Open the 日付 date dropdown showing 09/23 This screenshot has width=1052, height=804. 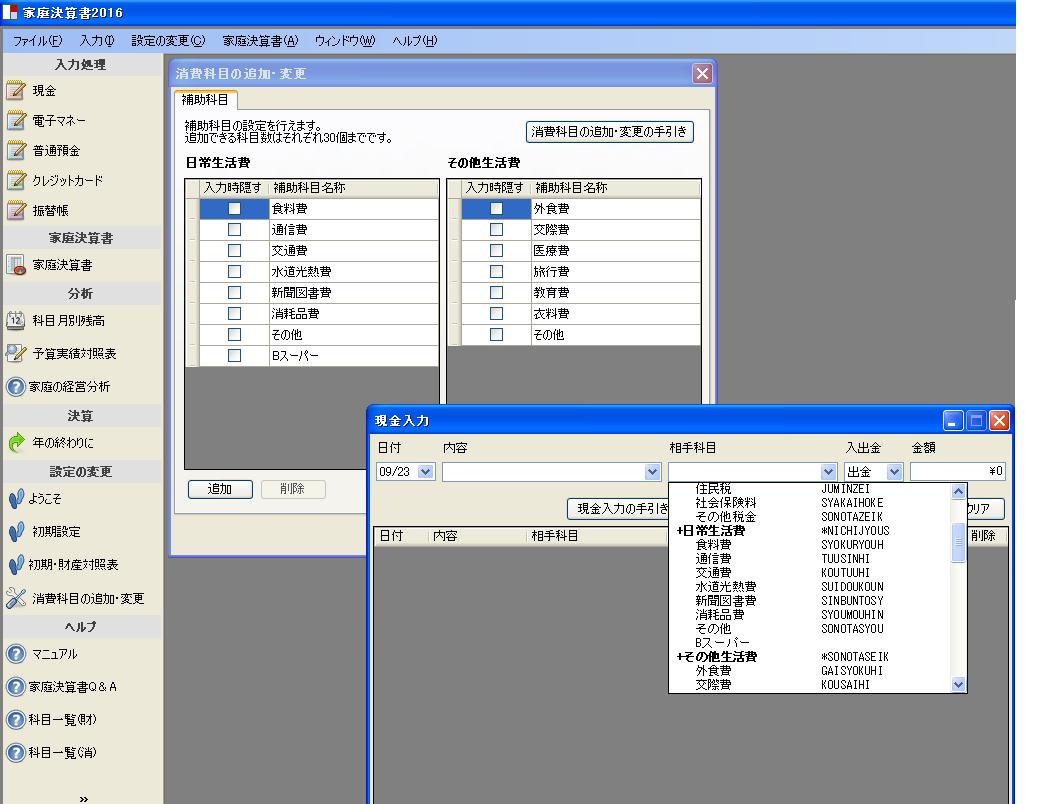coord(426,472)
